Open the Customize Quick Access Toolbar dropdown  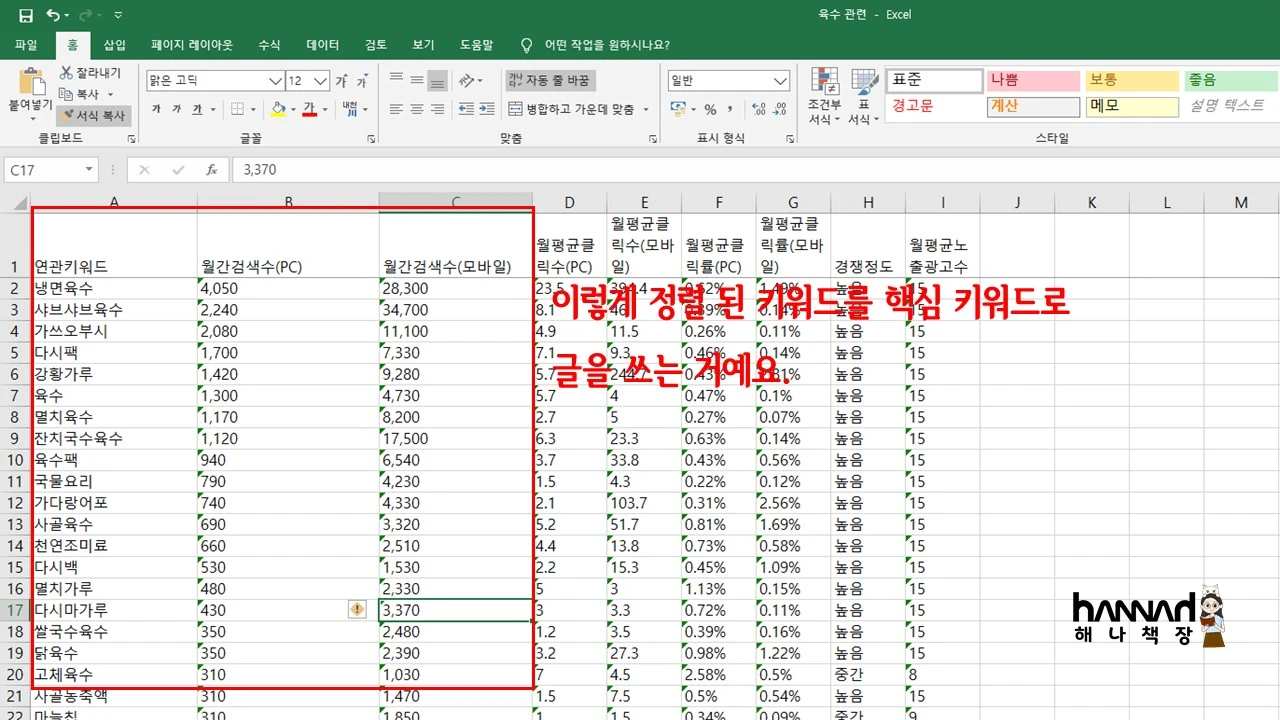coord(118,15)
